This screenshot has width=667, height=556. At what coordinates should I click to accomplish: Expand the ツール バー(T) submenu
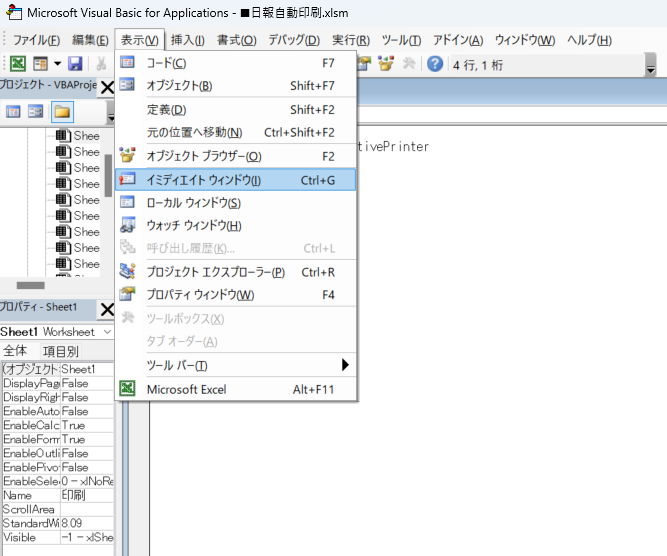pyautogui.click(x=236, y=365)
